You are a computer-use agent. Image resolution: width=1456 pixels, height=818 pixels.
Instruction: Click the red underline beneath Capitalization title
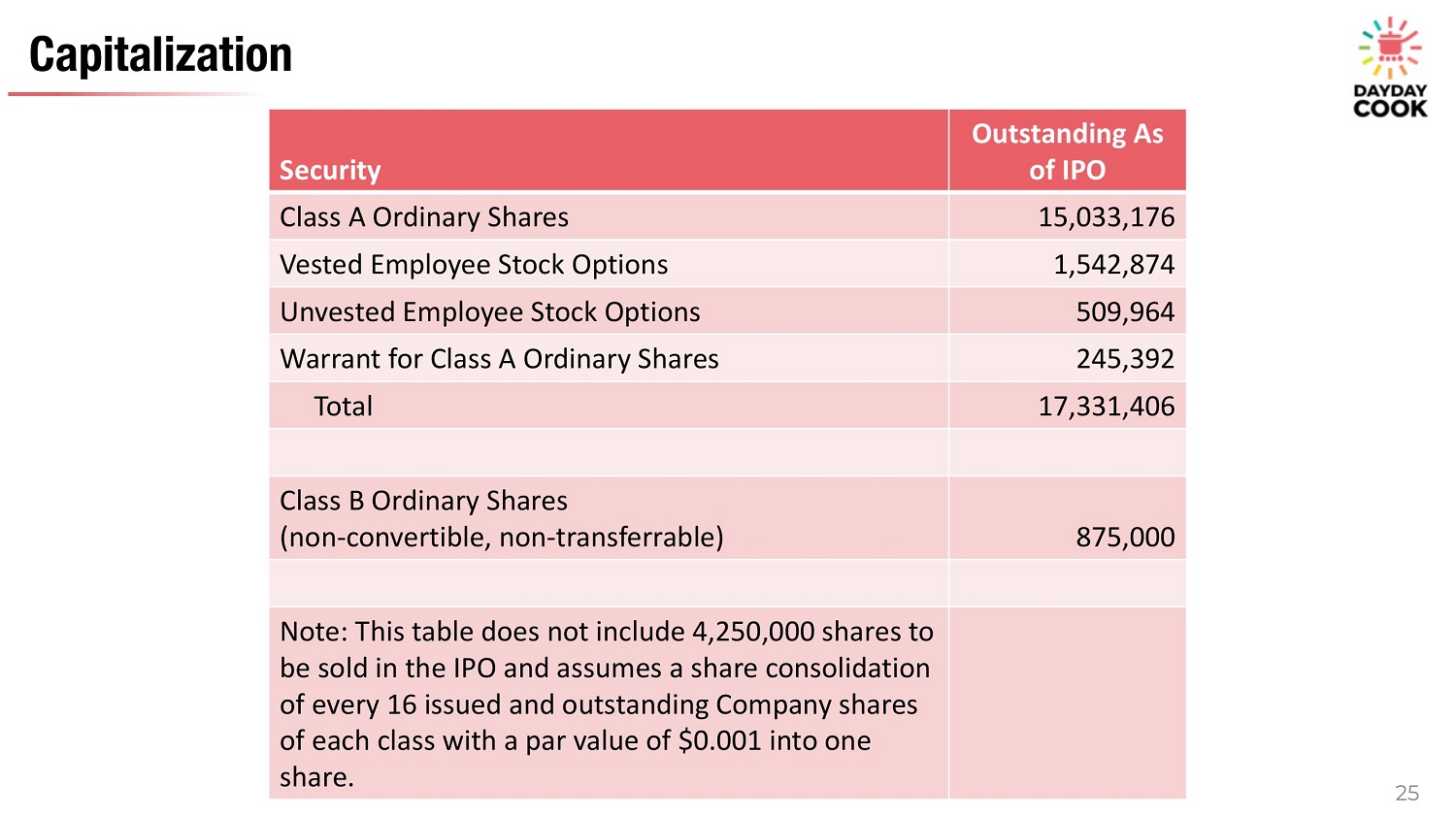pos(136,94)
